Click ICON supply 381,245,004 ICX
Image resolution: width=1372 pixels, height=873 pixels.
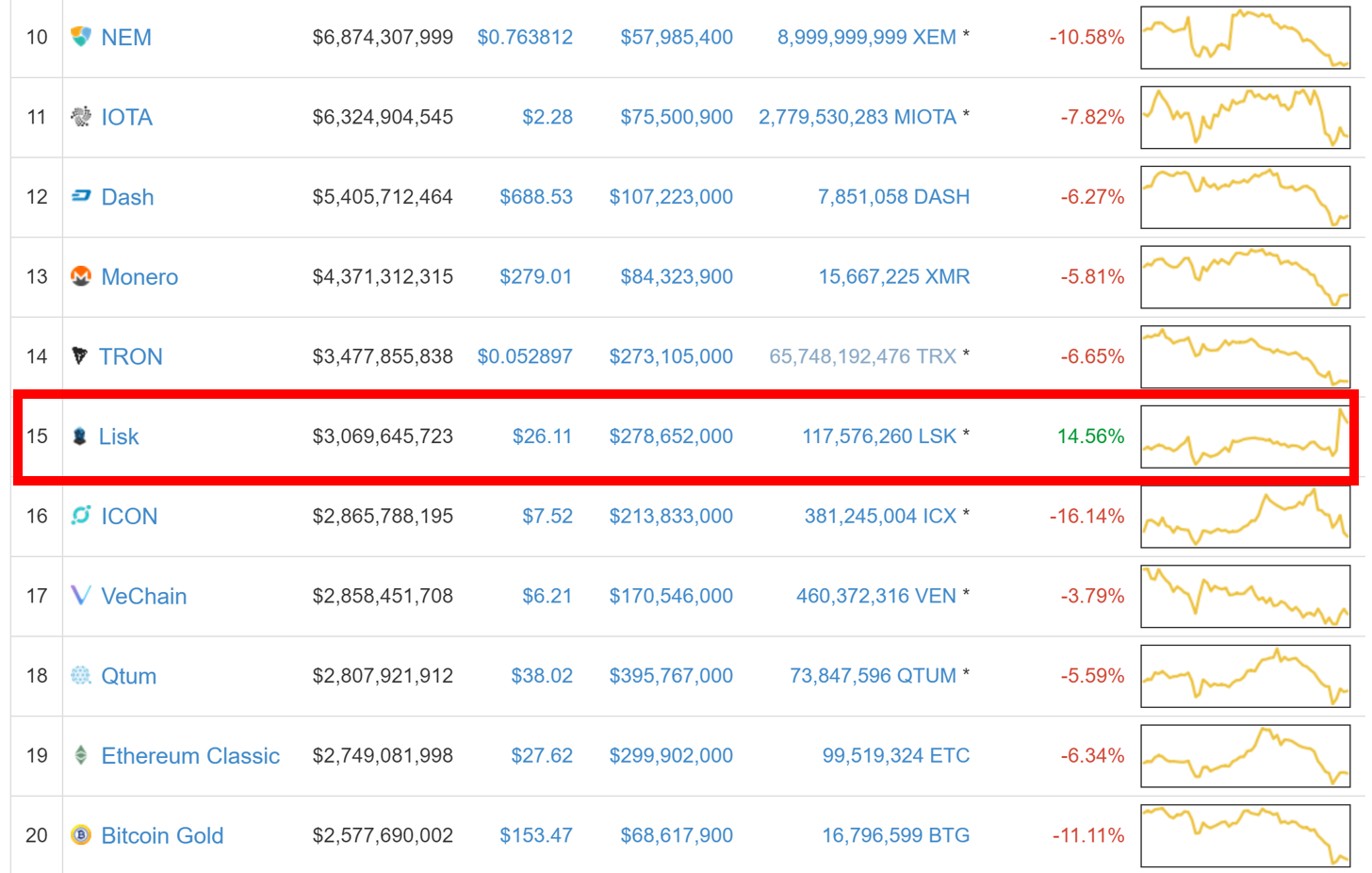(x=880, y=516)
